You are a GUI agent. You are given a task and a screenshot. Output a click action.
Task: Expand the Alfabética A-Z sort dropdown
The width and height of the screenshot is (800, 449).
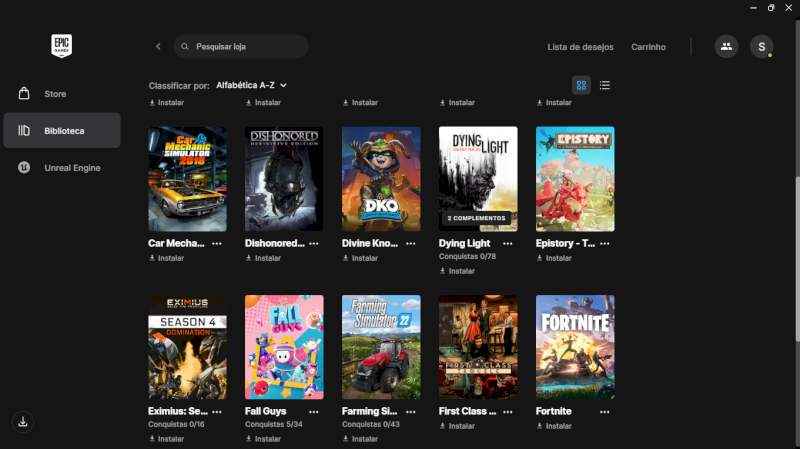click(x=252, y=85)
